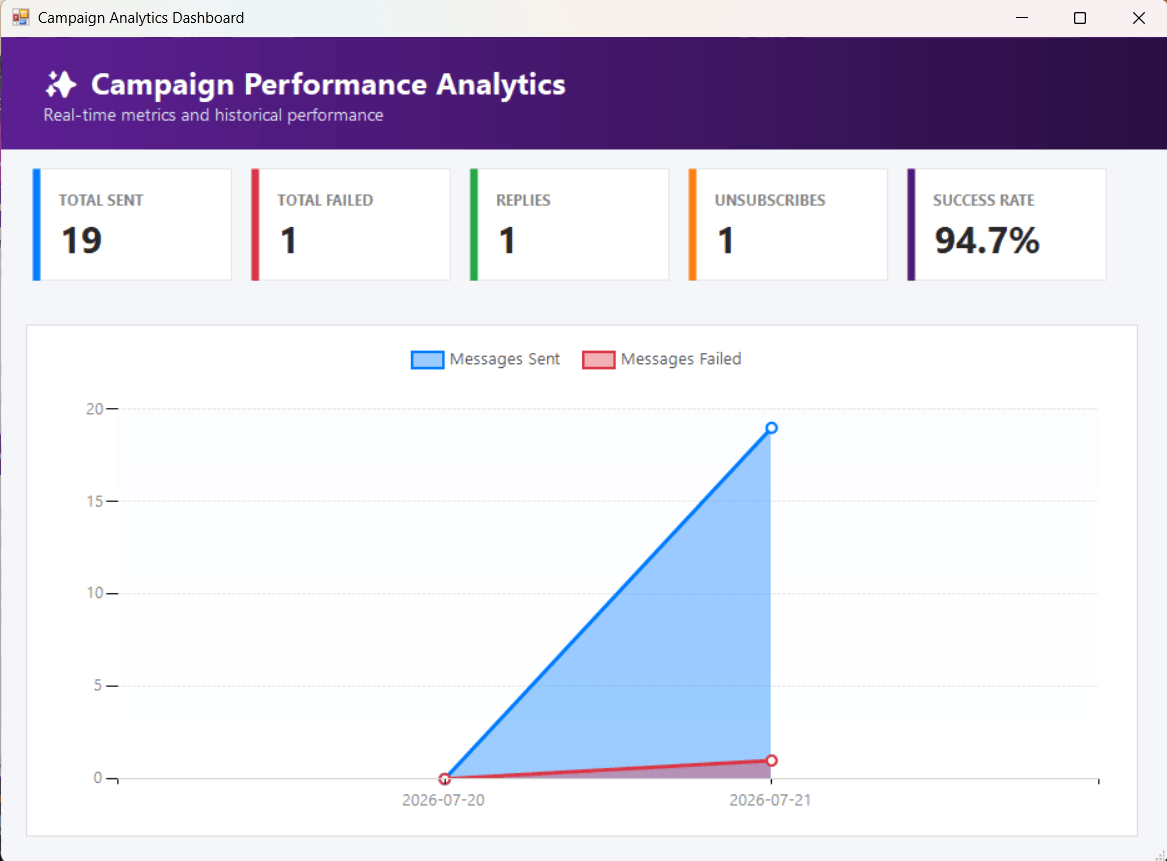Click the Campaign Performance Analytics heading

(328, 84)
